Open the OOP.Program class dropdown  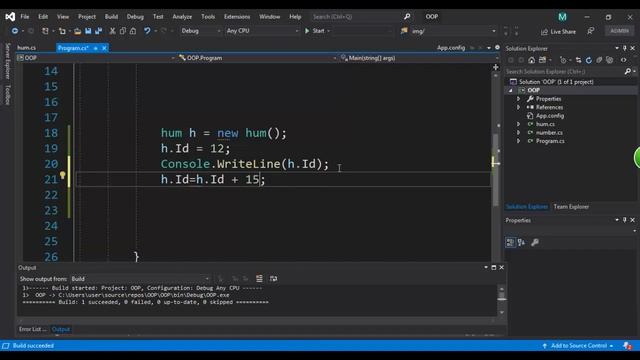(257, 58)
